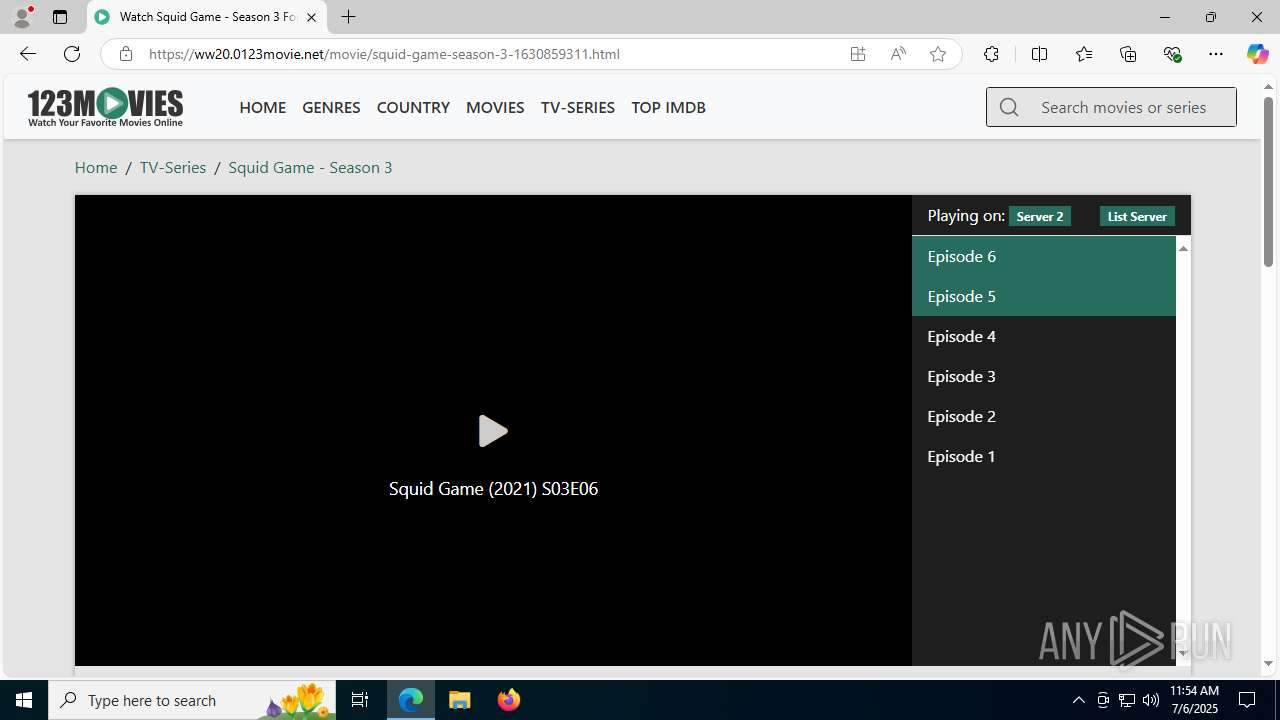
Task: Go back to the previous page
Action: pos(27,54)
